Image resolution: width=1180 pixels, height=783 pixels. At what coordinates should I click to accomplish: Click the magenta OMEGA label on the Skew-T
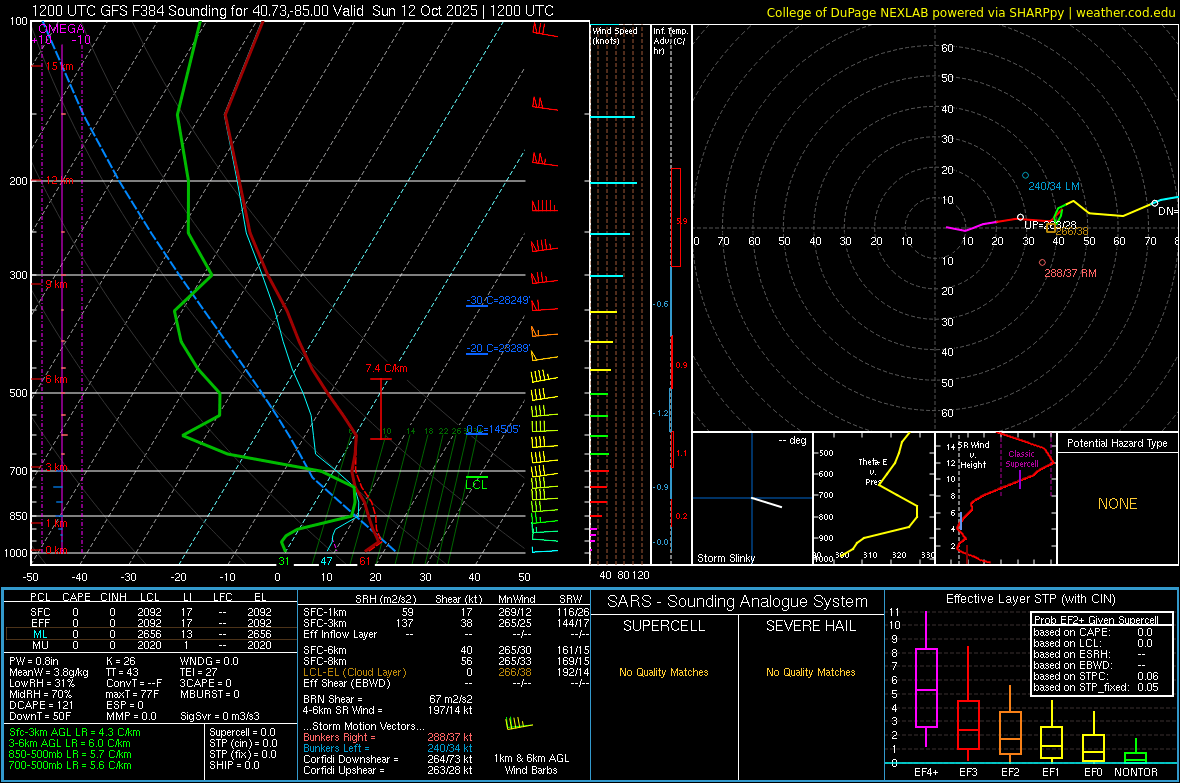(61, 29)
